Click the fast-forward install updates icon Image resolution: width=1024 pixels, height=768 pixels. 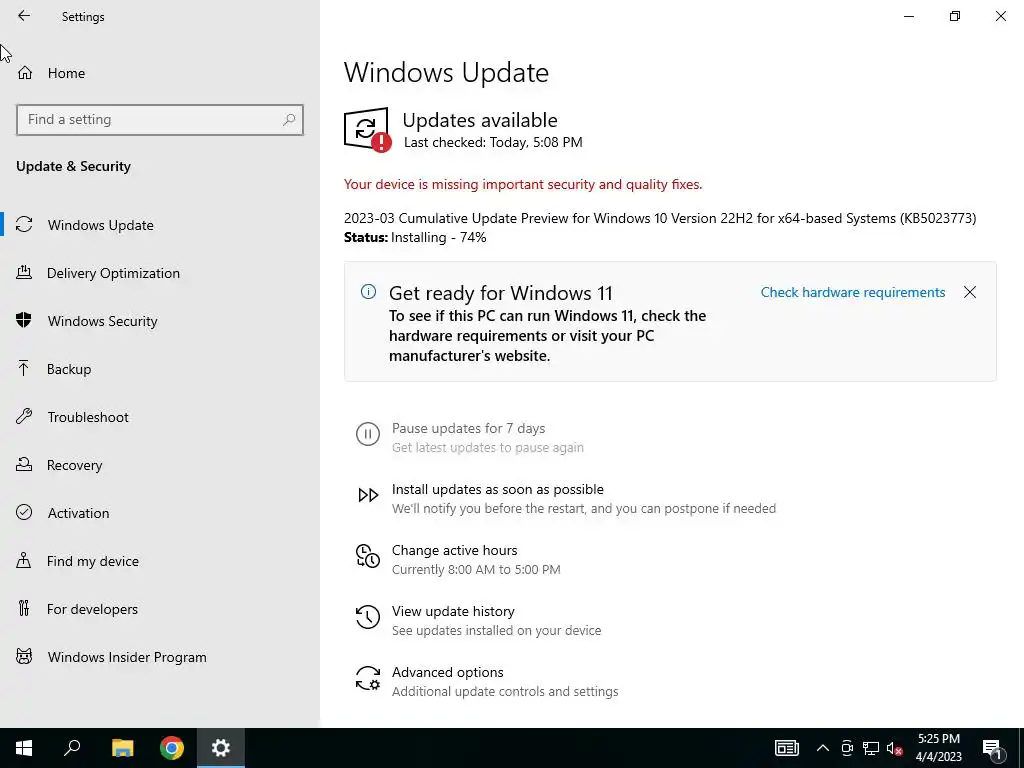pyautogui.click(x=368, y=495)
